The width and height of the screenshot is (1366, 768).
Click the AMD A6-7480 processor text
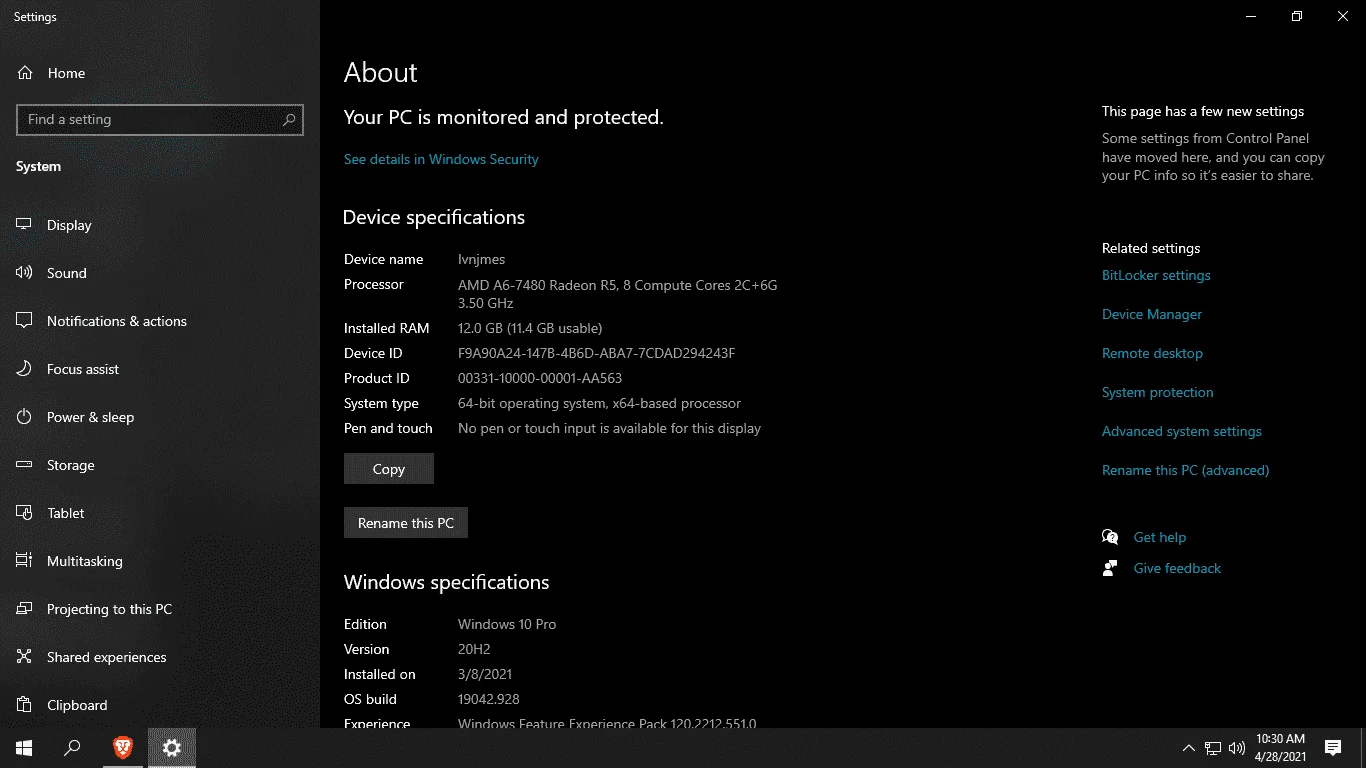pos(617,294)
